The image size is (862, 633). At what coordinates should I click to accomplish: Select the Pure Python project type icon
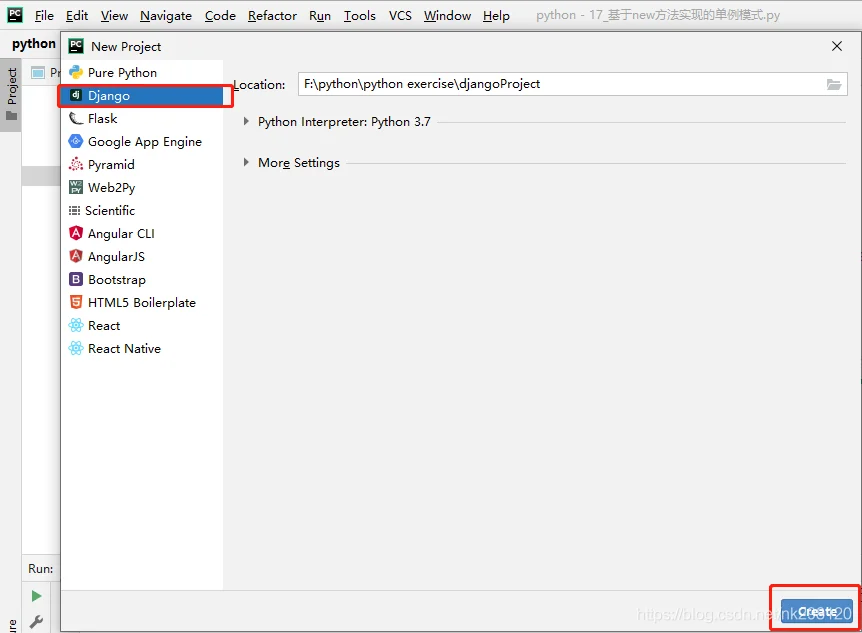[x=76, y=73]
